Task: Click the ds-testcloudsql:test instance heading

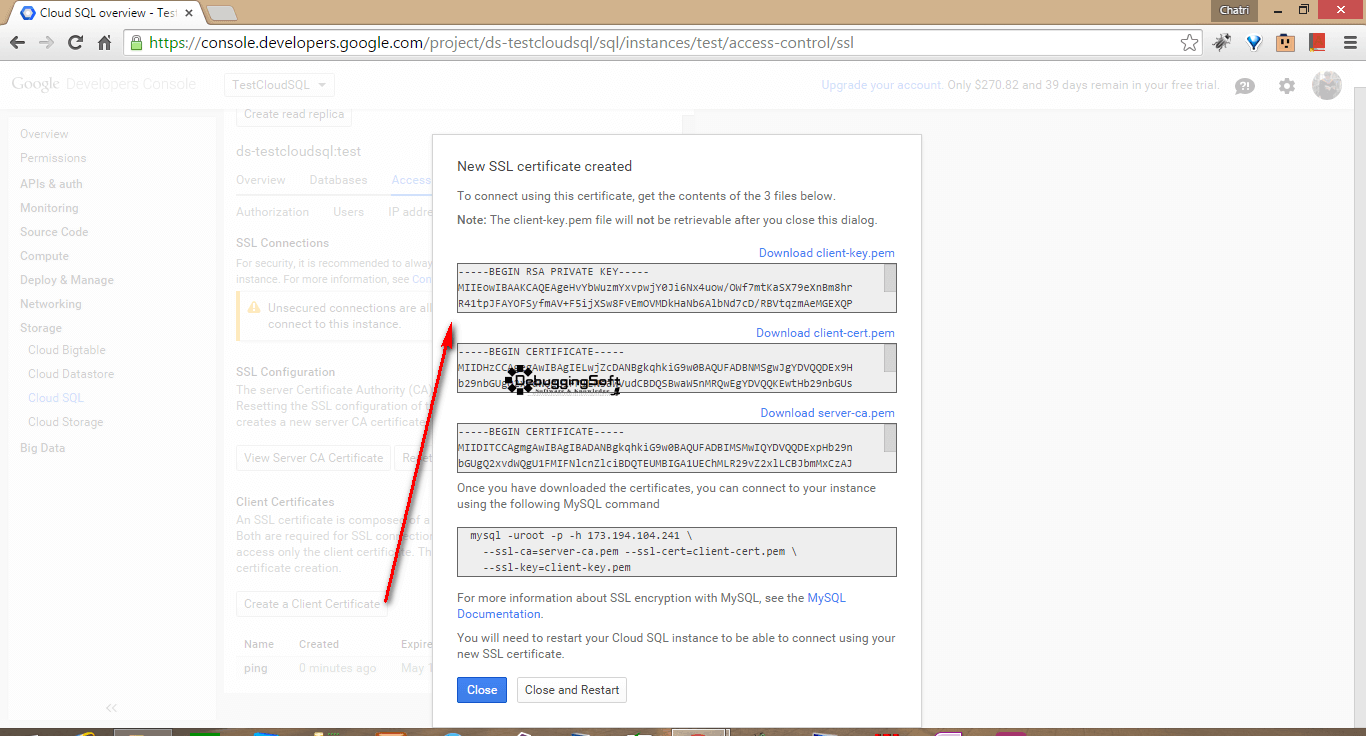Action: point(298,151)
